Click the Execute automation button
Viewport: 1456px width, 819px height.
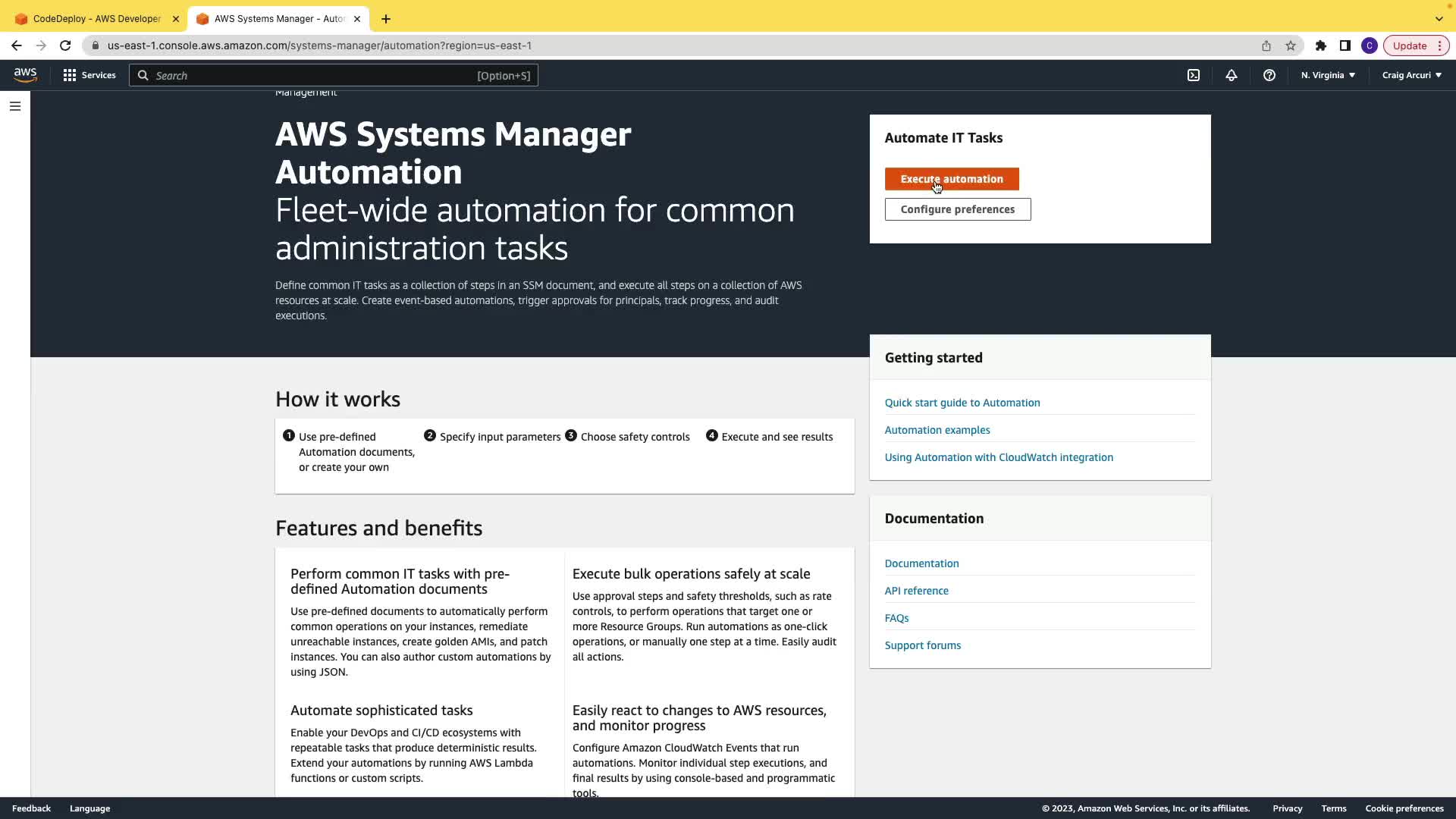click(x=952, y=179)
